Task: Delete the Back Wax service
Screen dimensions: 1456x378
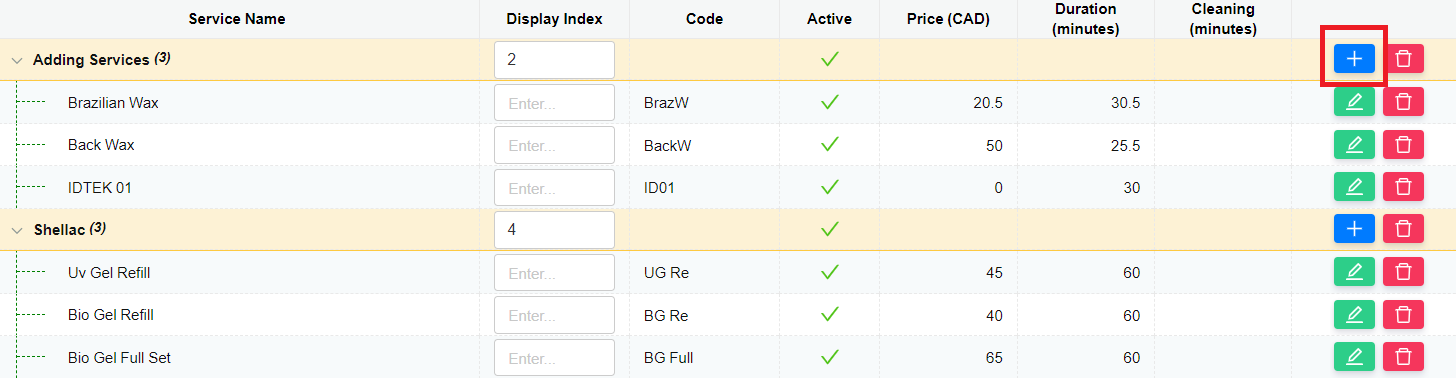Action: click(x=1403, y=145)
